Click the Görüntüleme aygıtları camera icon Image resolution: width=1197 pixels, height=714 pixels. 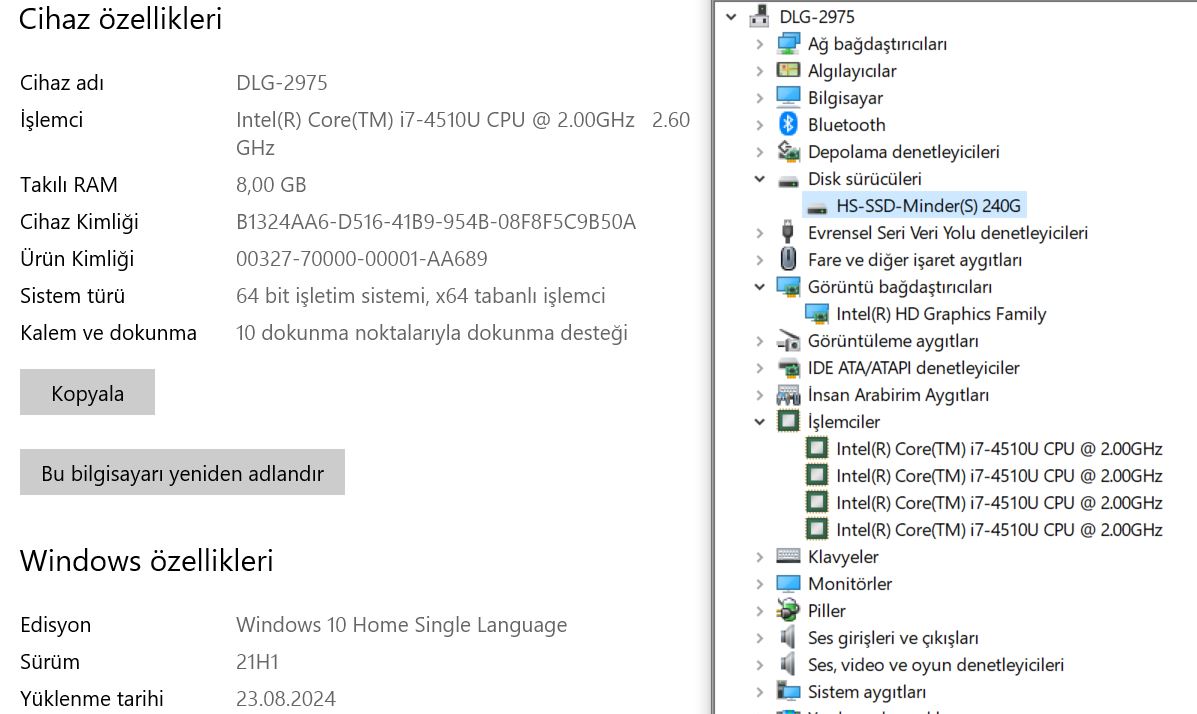click(x=788, y=341)
